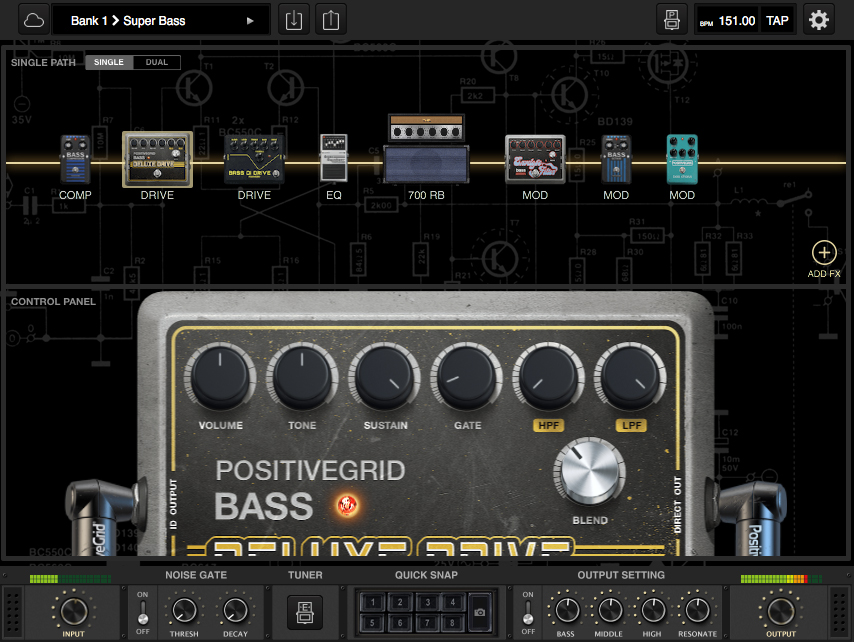Image resolution: width=854 pixels, height=642 pixels.
Task: Click the ADD FX button
Action: [x=823, y=253]
